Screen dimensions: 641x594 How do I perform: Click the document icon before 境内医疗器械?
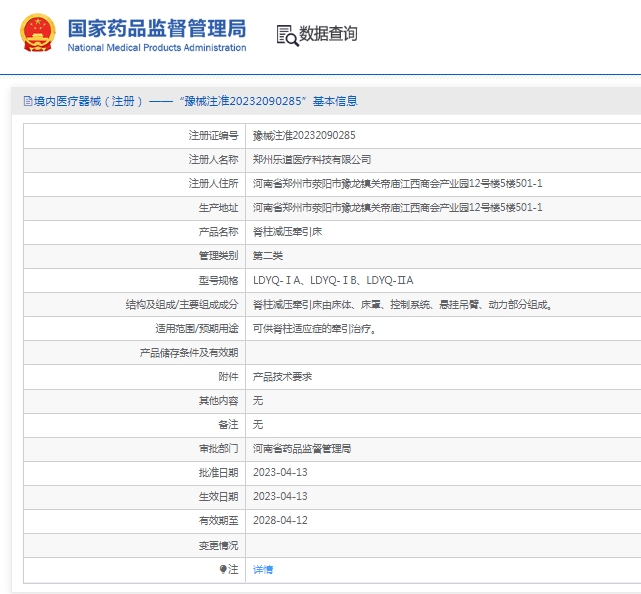(x=28, y=101)
